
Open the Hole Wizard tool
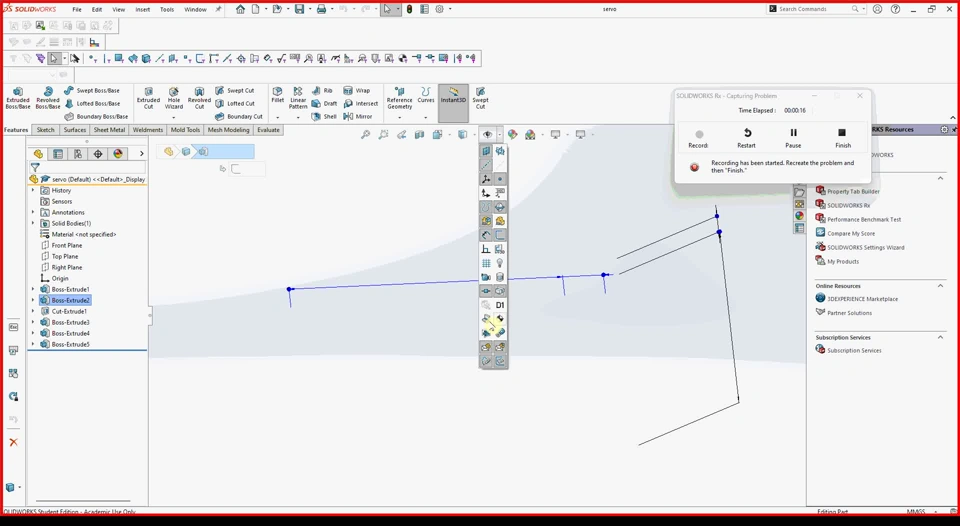tap(174, 98)
